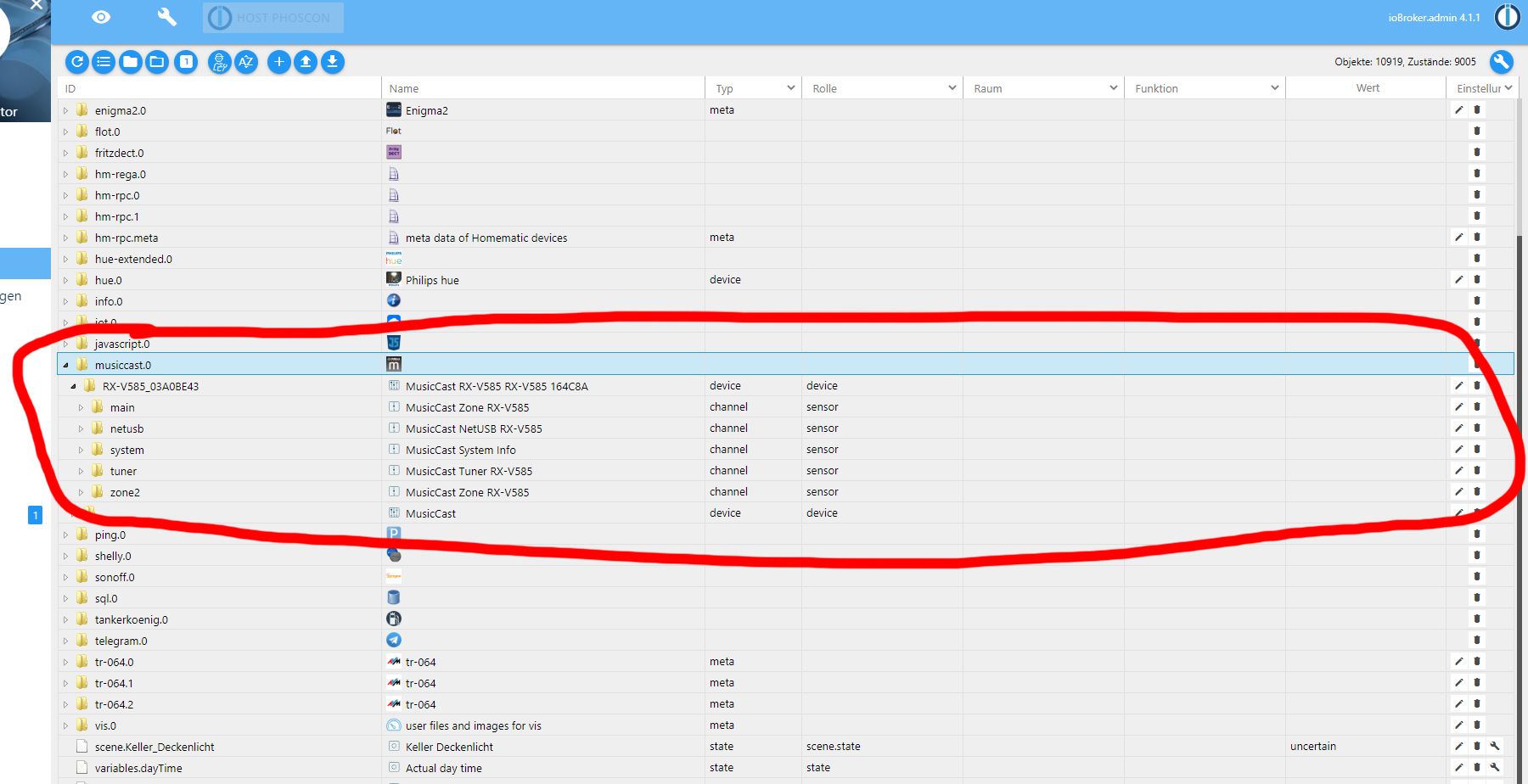Screen dimensions: 1528x784
Task: Edit the netusb channel object
Action: (1459, 428)
